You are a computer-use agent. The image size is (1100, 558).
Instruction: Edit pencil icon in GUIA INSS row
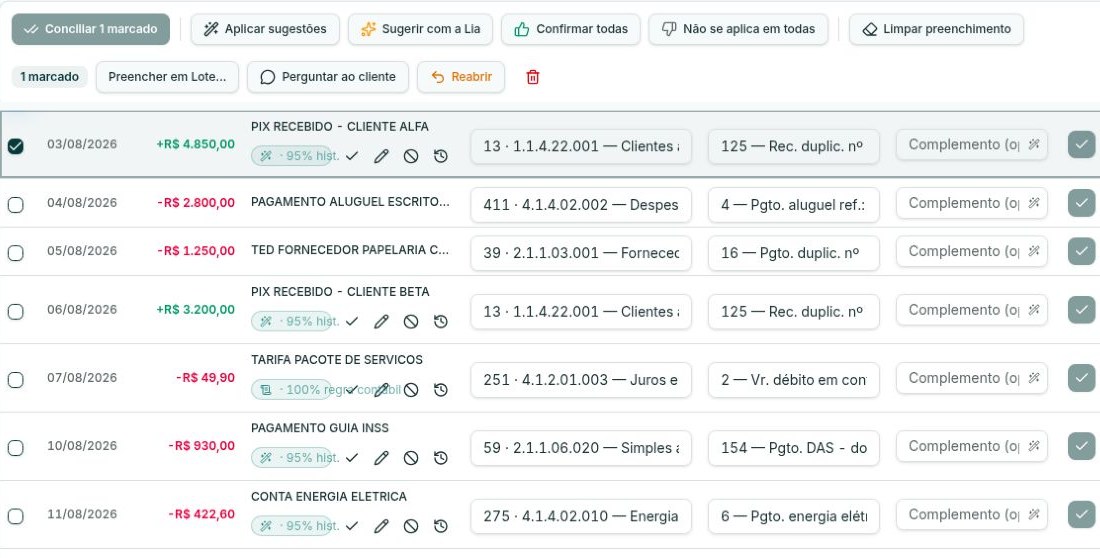[x=381, y=458]
